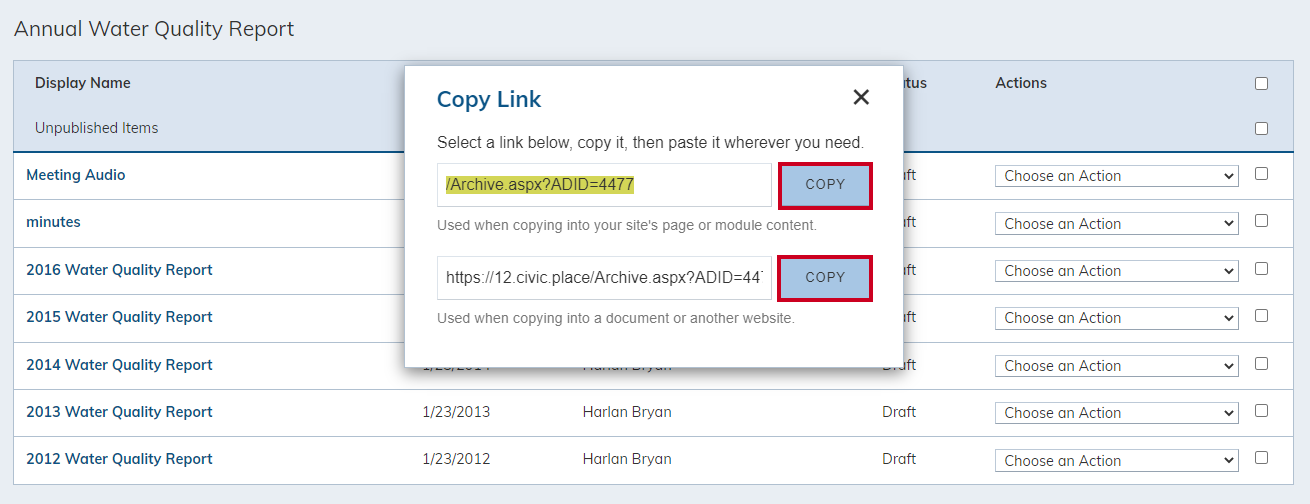
Task: Open the 2014 Water Quality Report
Action: click(119, 365)
